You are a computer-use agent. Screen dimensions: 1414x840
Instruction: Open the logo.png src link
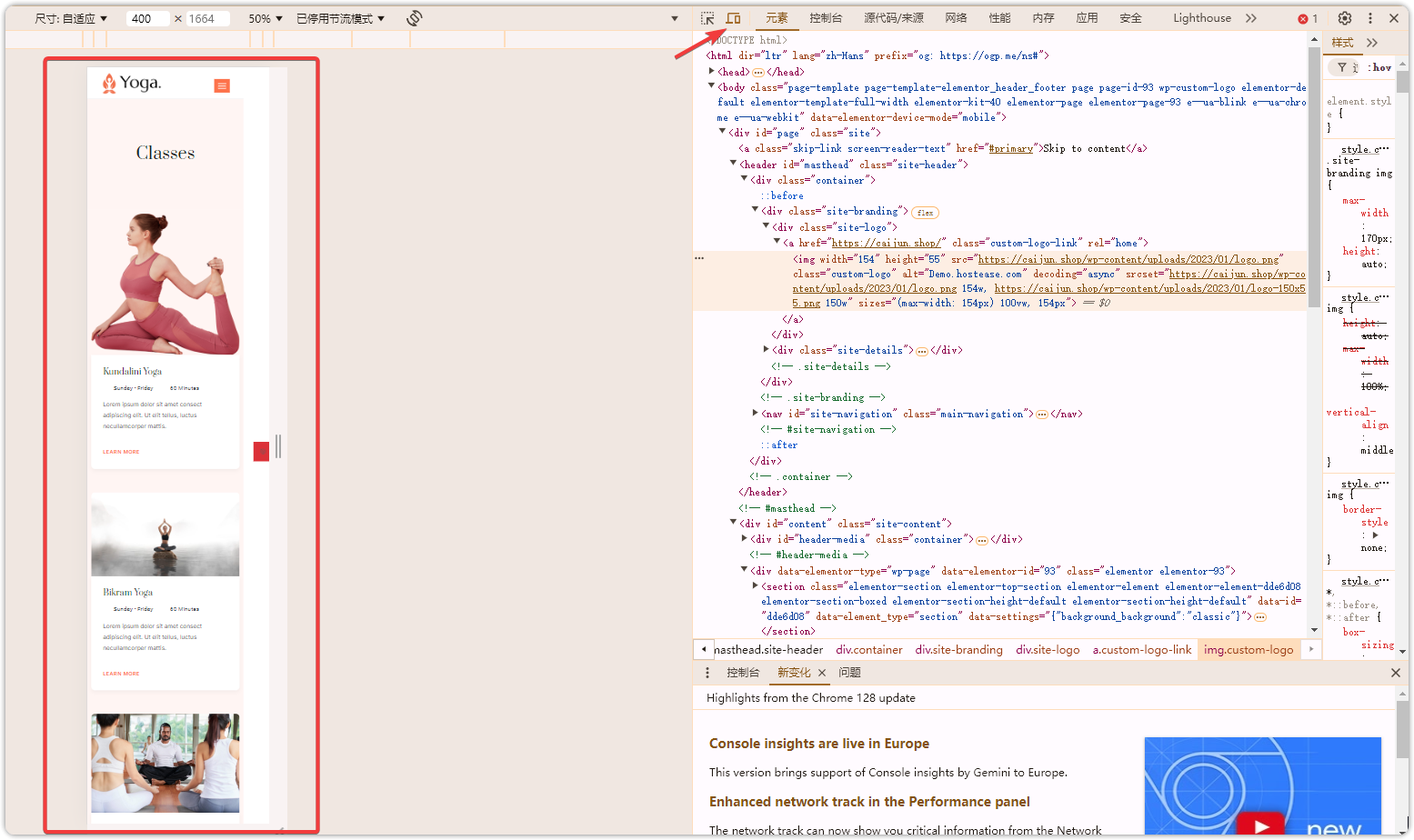(x=1128, y=259)
